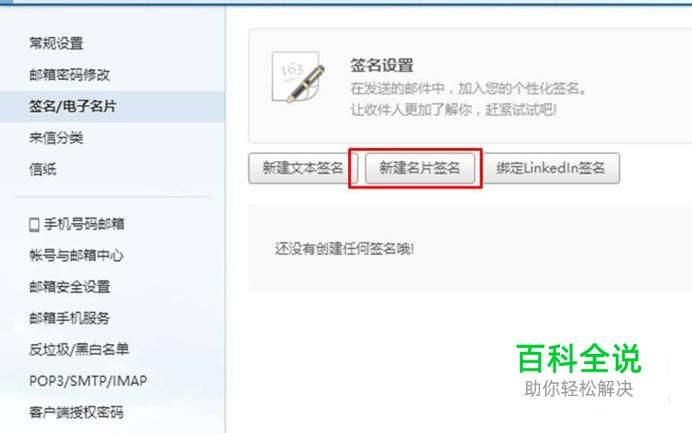Select 签名/电子名片 in the sidebar

[x=112, y=106]
